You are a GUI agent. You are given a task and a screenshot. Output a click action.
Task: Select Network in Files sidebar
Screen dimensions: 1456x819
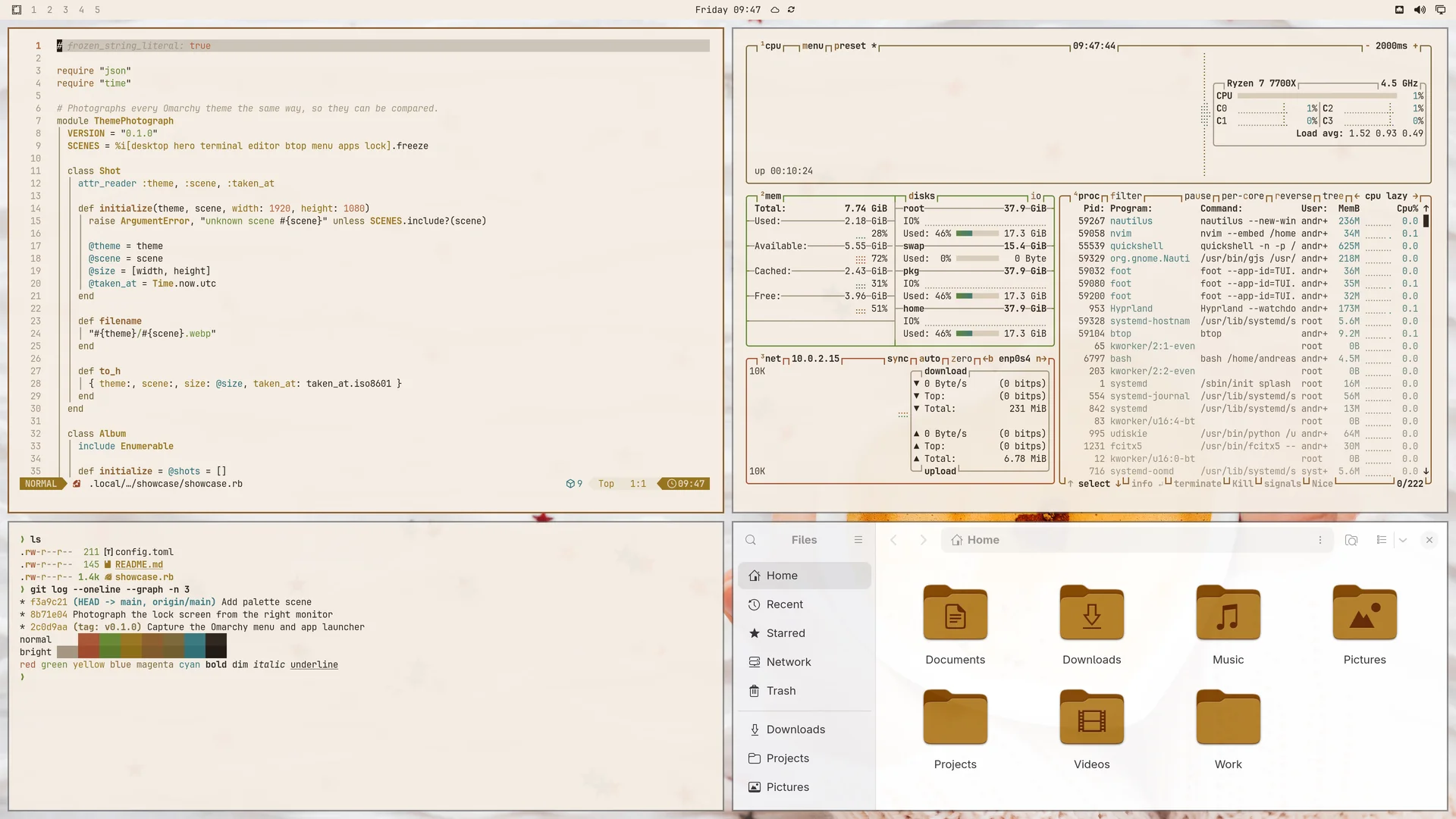click(805, 662)
